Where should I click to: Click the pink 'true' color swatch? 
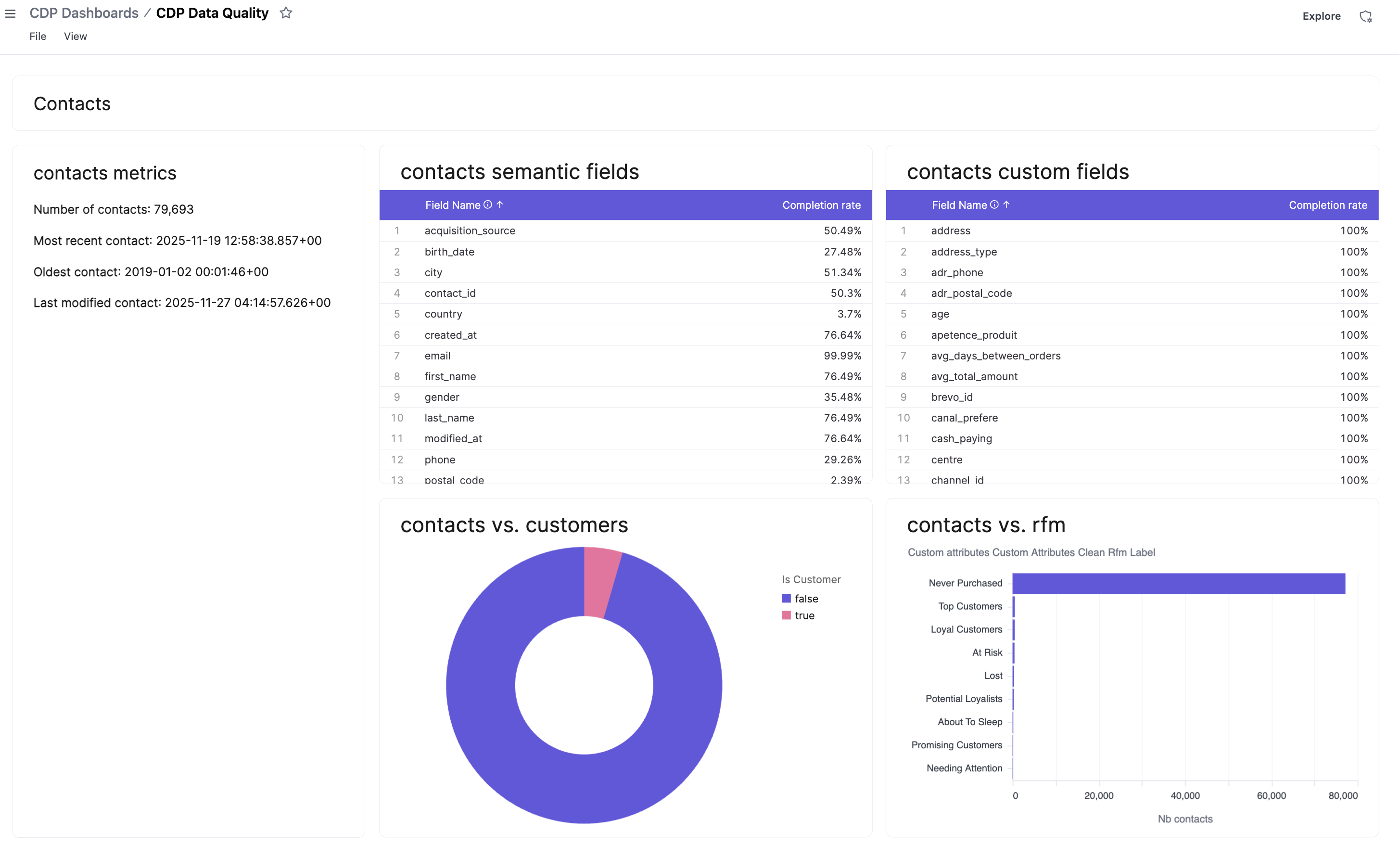point(787,615)
